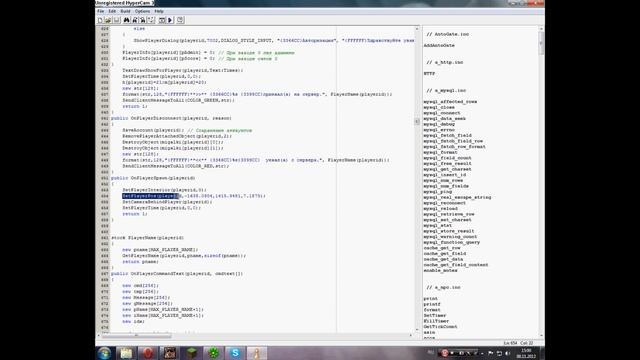Open Windows Explorer from the taskbar

click(126, 353)
